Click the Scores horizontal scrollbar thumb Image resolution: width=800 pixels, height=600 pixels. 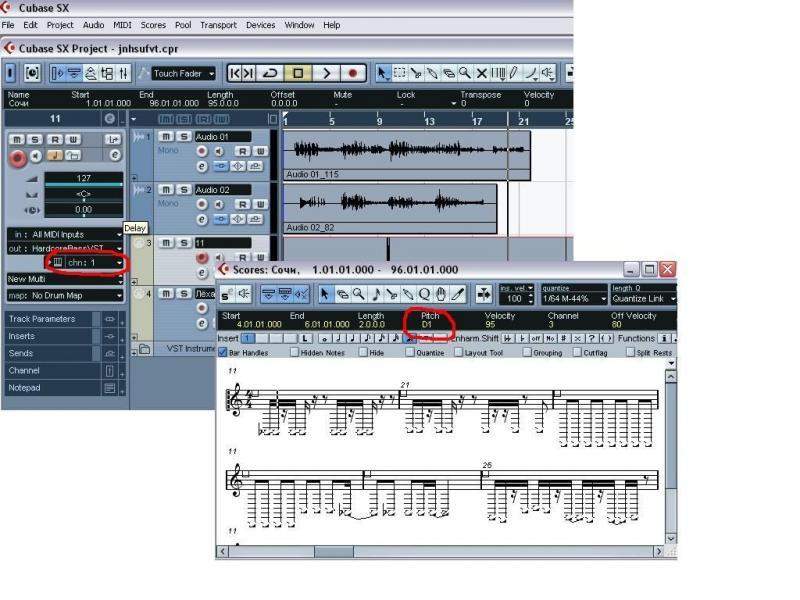[x=334, y=552]
